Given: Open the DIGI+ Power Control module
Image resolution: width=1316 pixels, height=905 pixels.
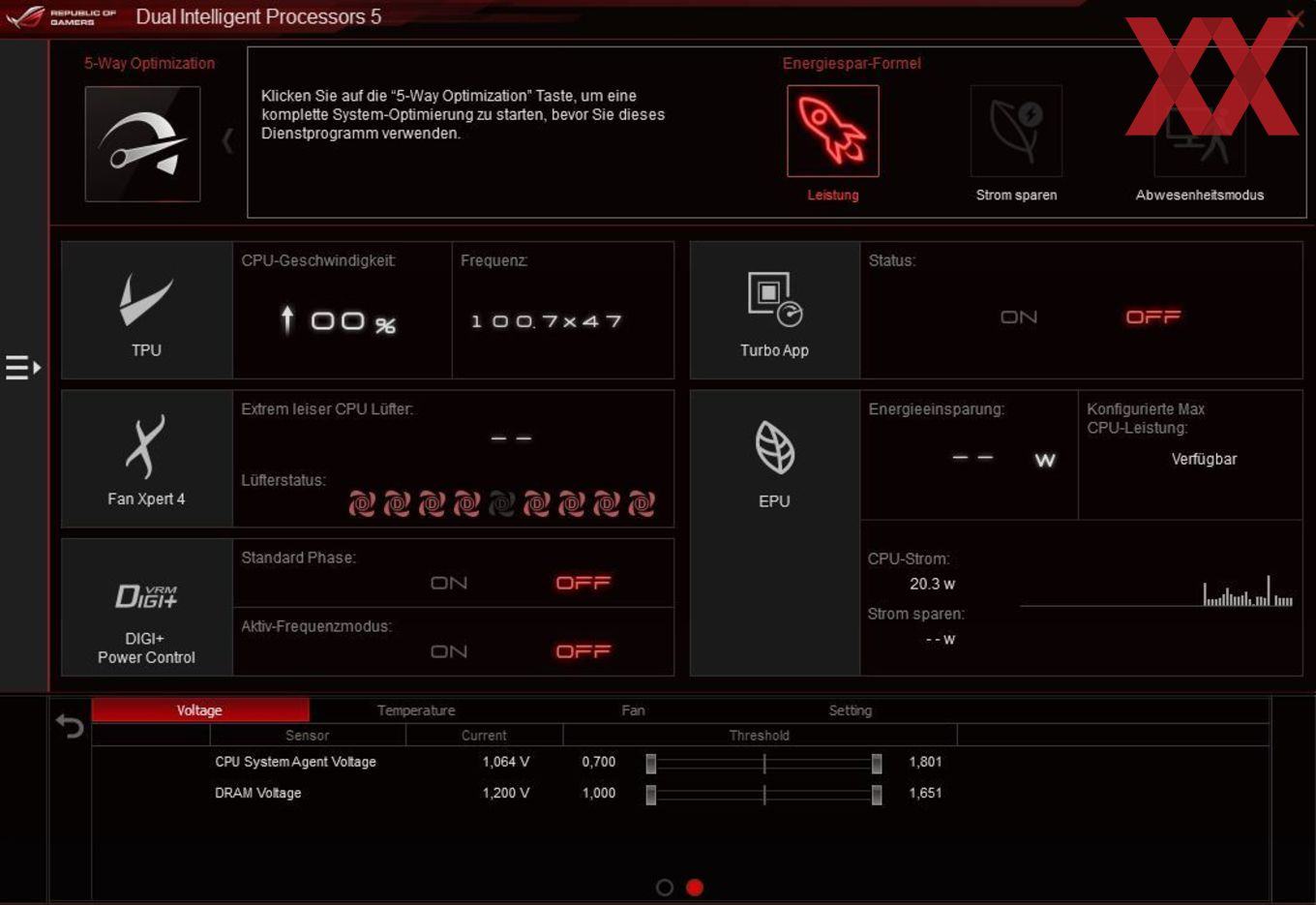Looking at the screenshot, I should pos(147,607).
